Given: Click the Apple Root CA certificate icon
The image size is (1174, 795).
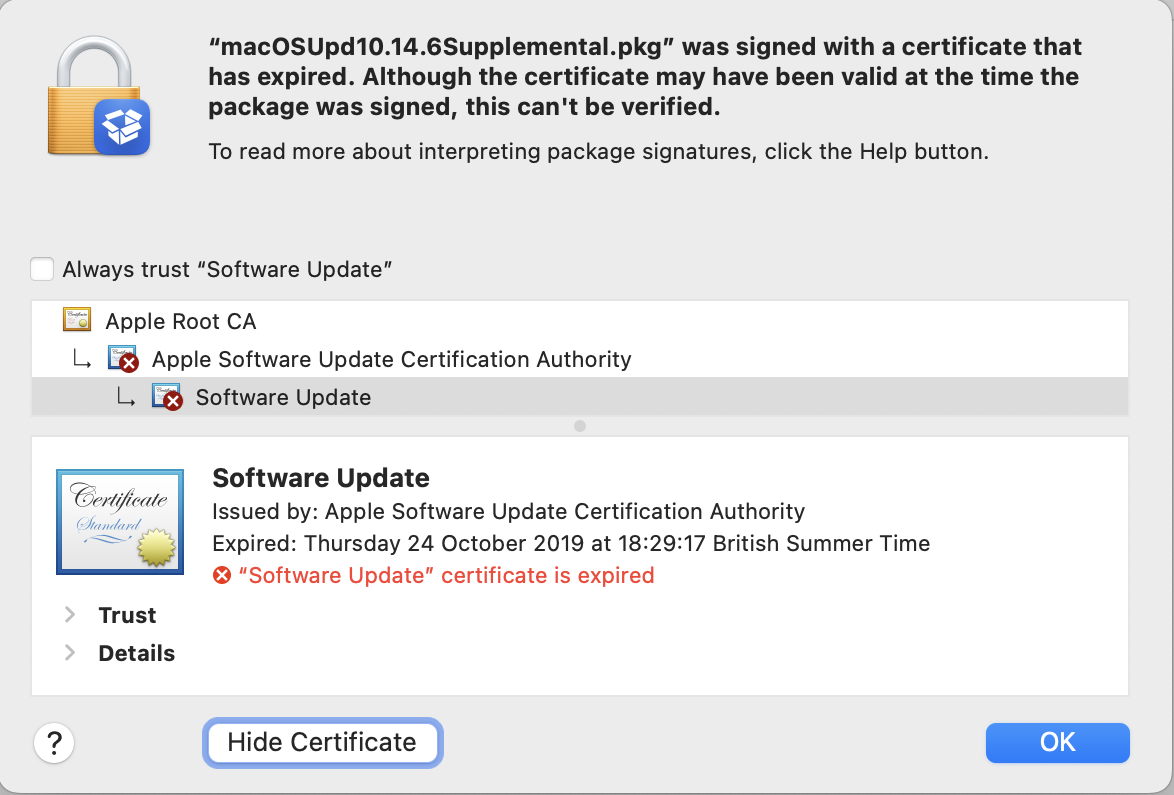Looking at the screenshot, I should [x=77, y=321].
